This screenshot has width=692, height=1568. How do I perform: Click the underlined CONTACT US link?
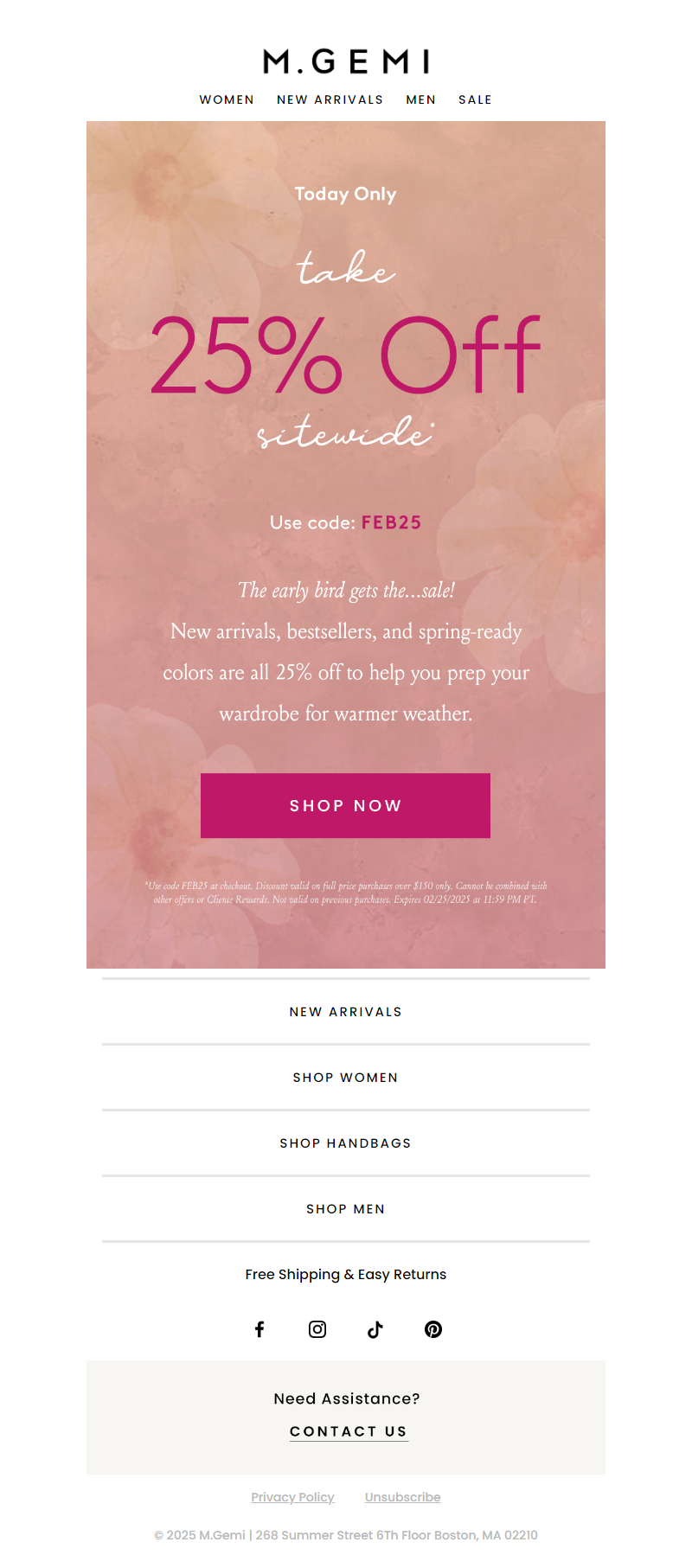(349, 1431)
